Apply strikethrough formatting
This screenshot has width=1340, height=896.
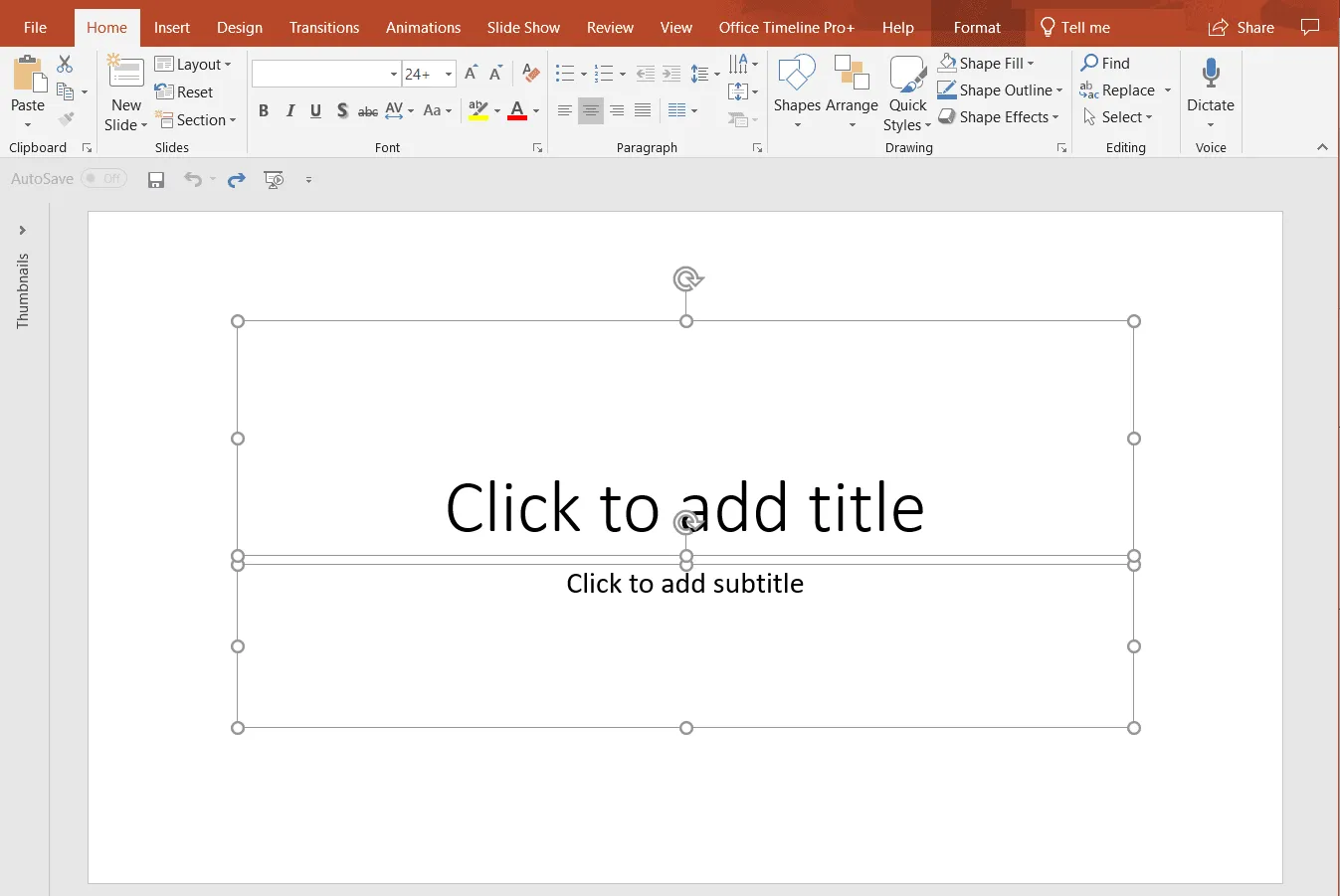pyautogui.click(x=367, y=110)
